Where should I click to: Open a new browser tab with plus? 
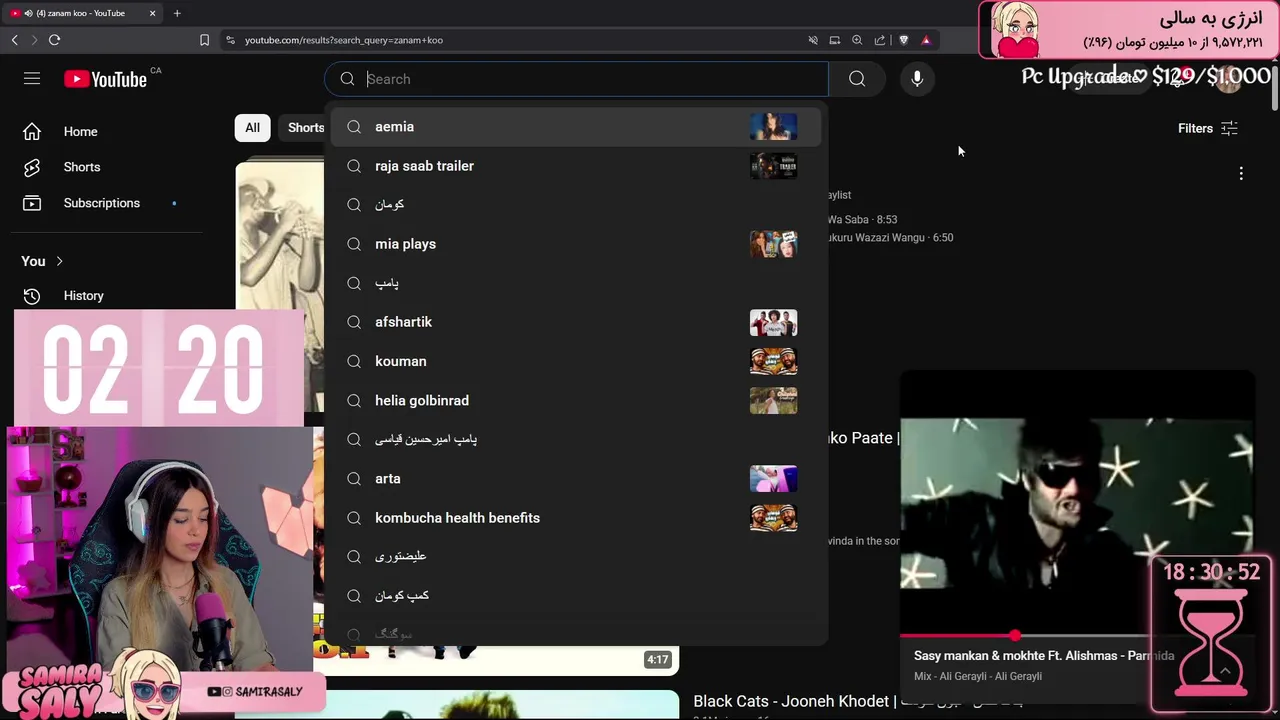(x=177, y=13)
